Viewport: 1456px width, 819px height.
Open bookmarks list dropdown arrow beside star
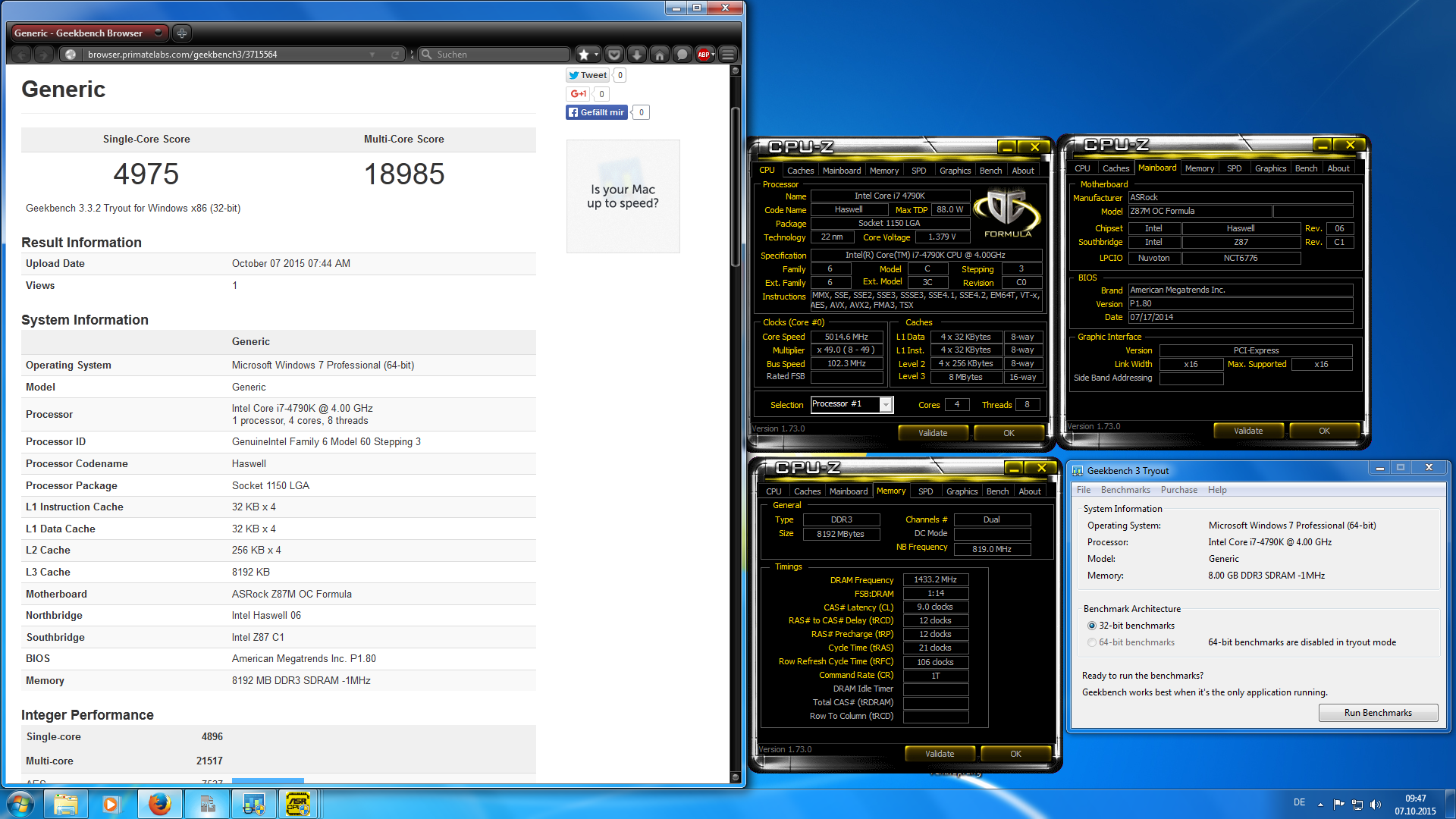[597, 55]
